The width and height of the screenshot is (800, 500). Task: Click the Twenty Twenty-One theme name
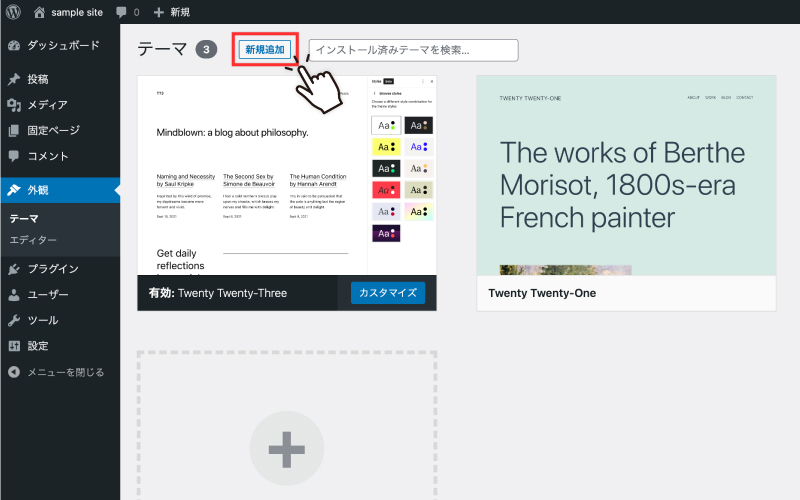(542, 293)
